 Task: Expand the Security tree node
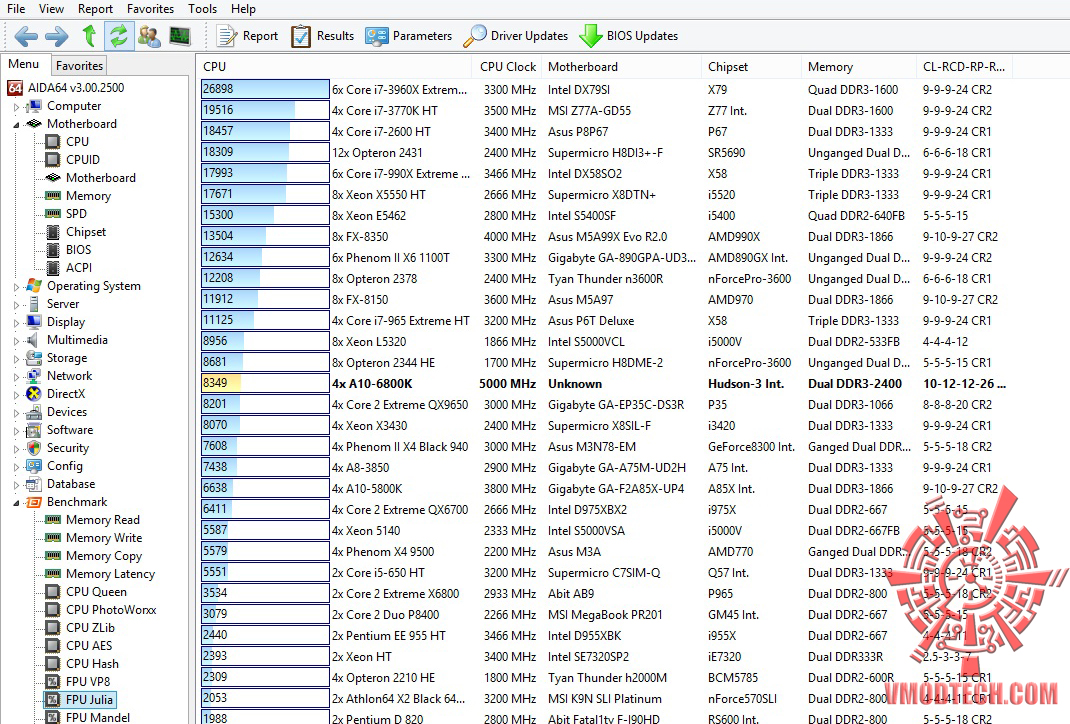point(16,448)
